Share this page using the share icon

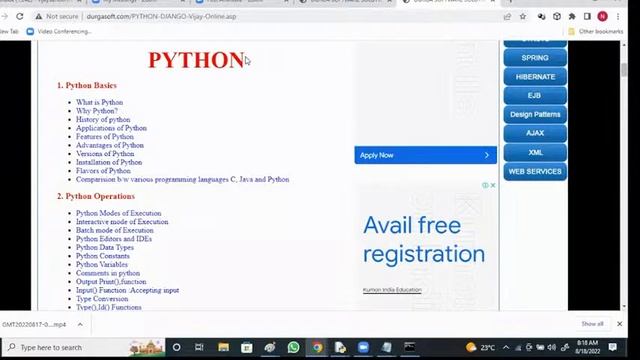click(507, 16)
